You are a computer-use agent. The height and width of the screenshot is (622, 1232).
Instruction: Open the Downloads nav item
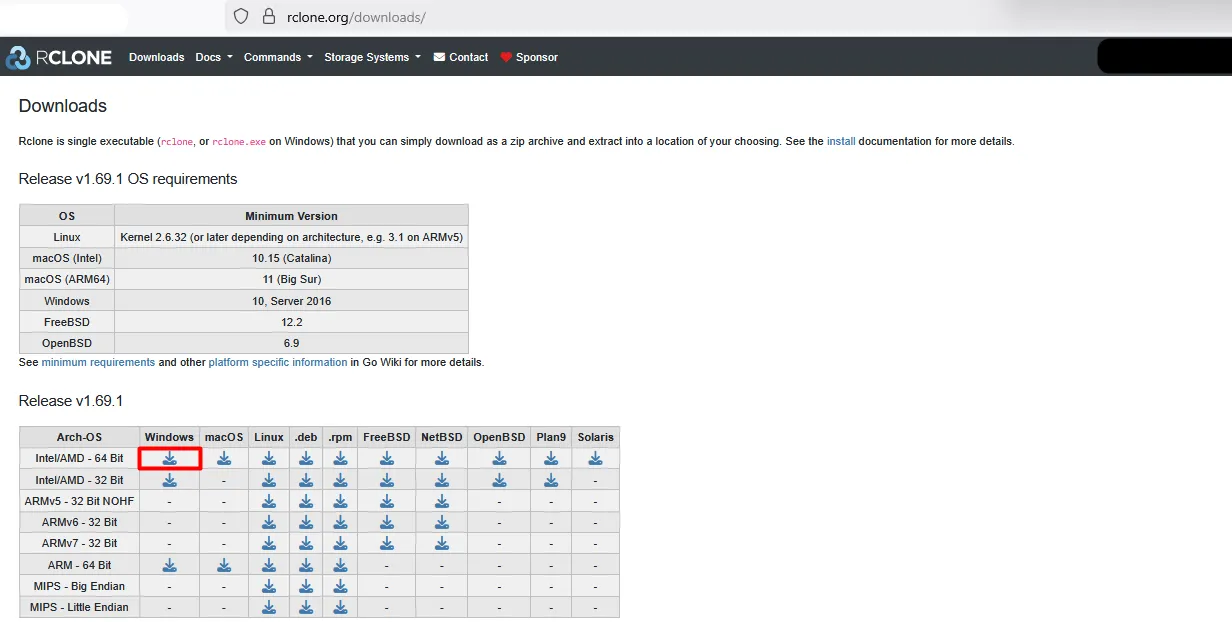pyautogui.click(x=157, y=57)
